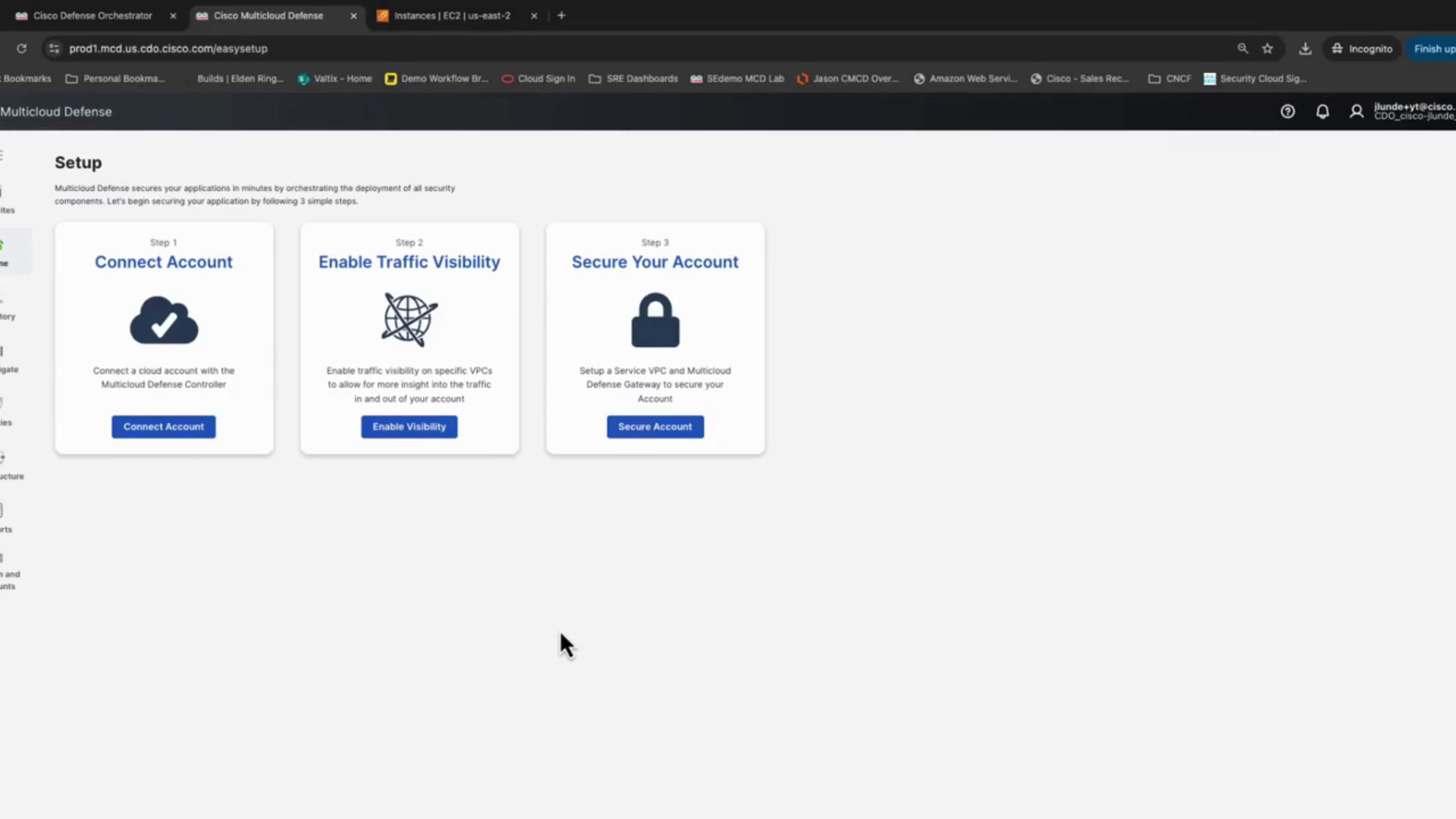Open the notifications bell icon
This screenshot has height=819, width=1456.
1323,111
